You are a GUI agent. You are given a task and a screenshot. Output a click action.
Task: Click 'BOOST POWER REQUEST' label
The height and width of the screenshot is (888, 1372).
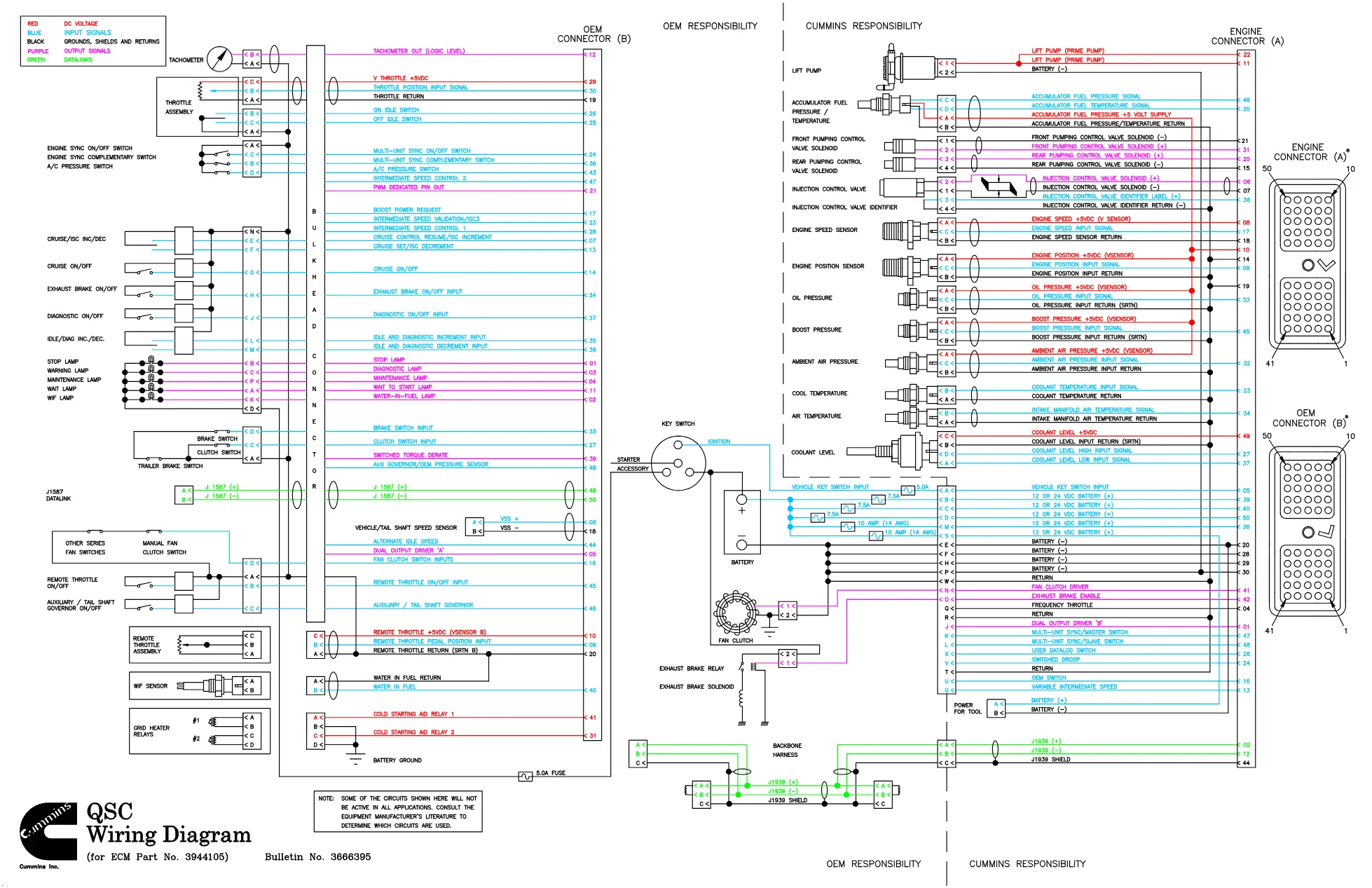[407, 210]
